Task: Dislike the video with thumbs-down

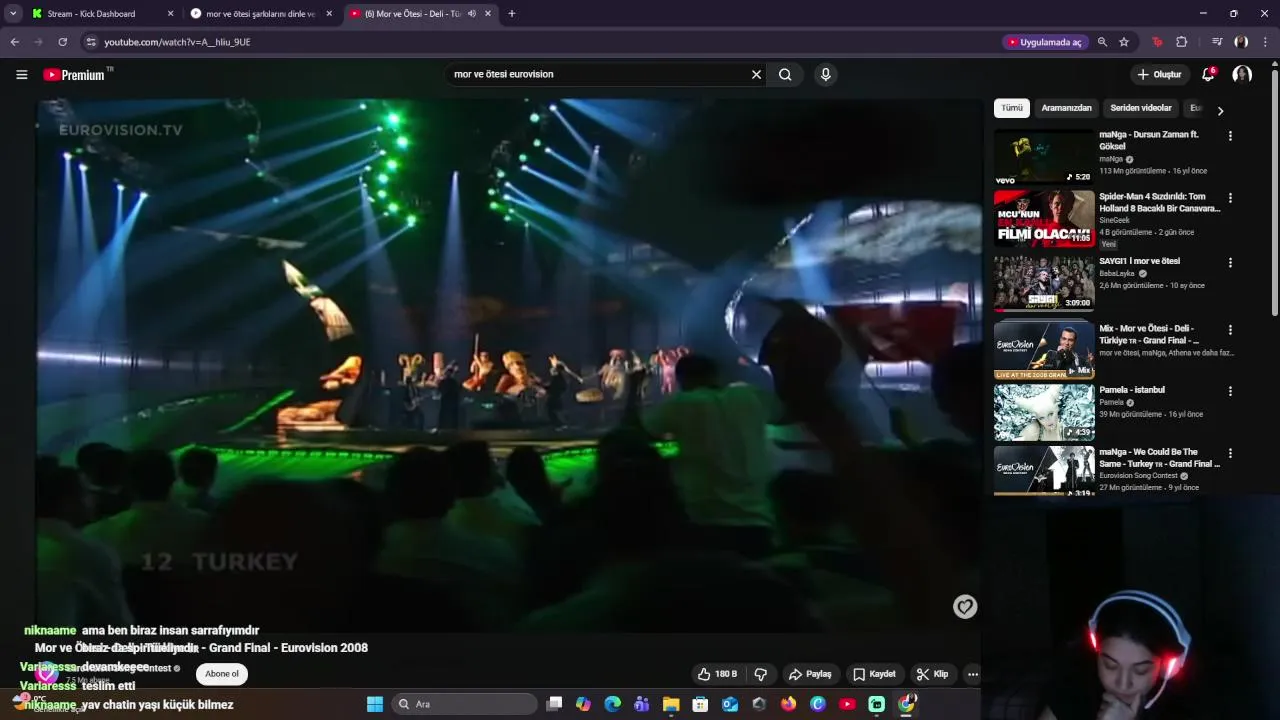Action: (x=760, y=674)
